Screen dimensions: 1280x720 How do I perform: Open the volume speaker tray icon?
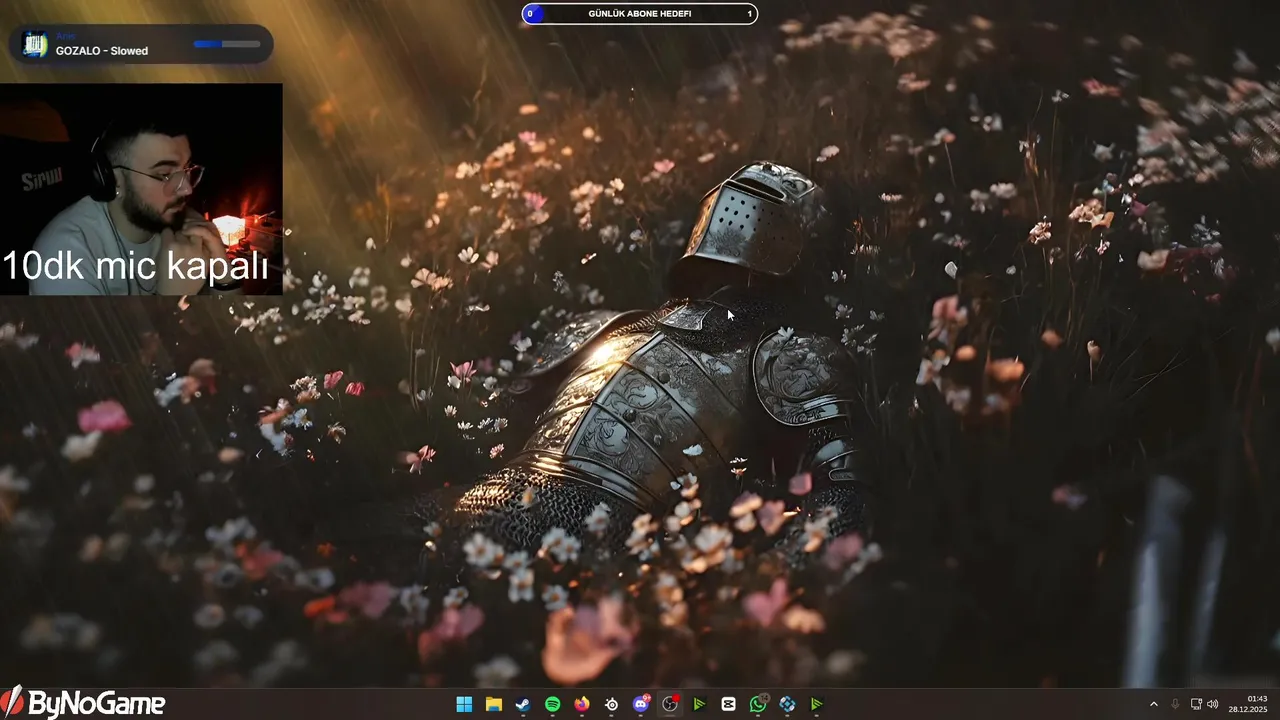(x=1213, y=704)
